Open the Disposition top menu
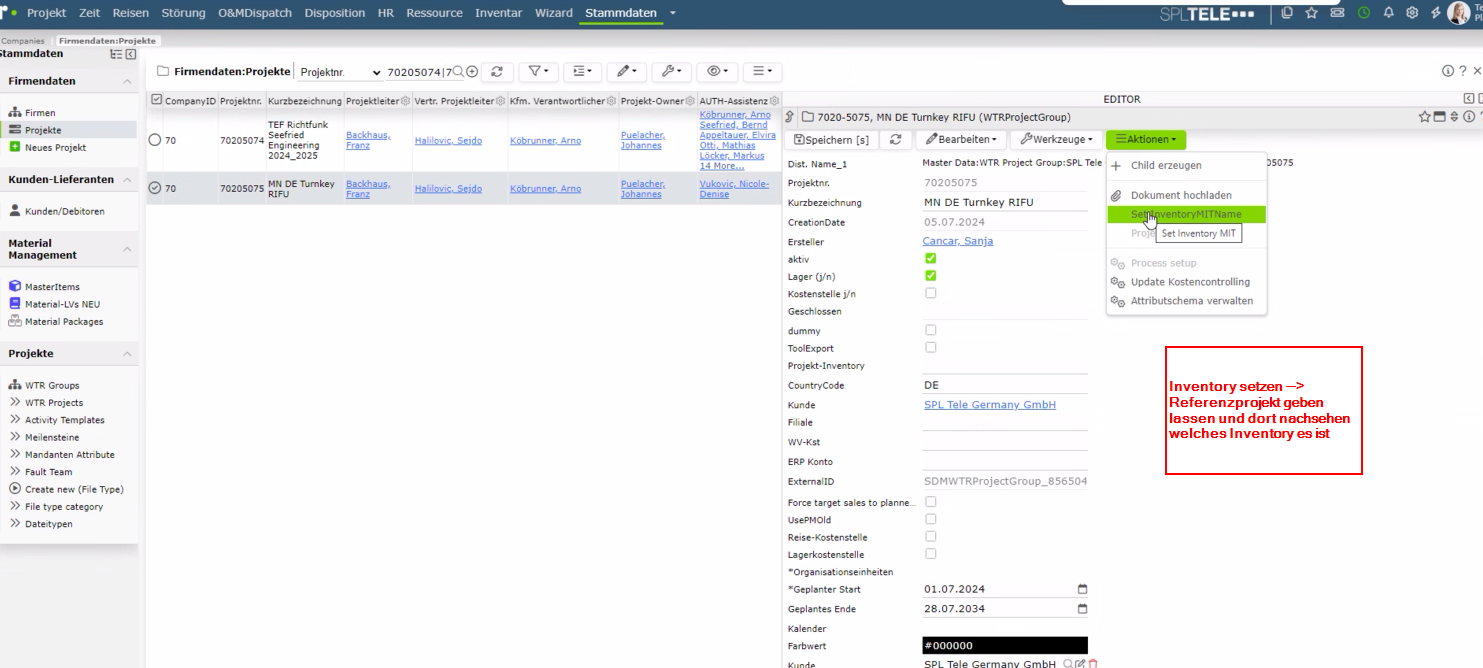The height and width of the screenshot is (668, 1483). tap(334, 13)
